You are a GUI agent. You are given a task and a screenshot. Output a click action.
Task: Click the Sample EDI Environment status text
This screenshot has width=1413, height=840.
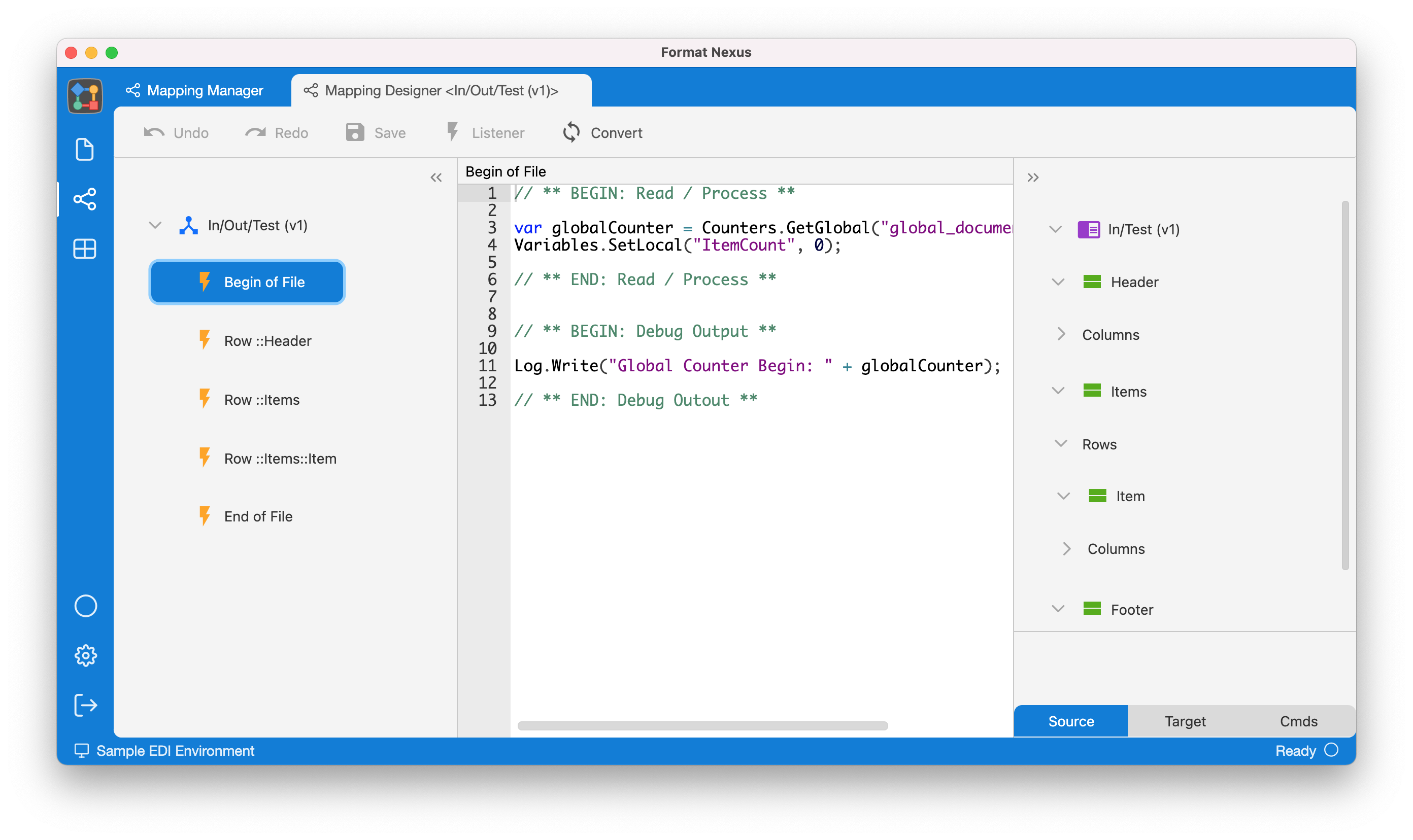tap(176, 751)
